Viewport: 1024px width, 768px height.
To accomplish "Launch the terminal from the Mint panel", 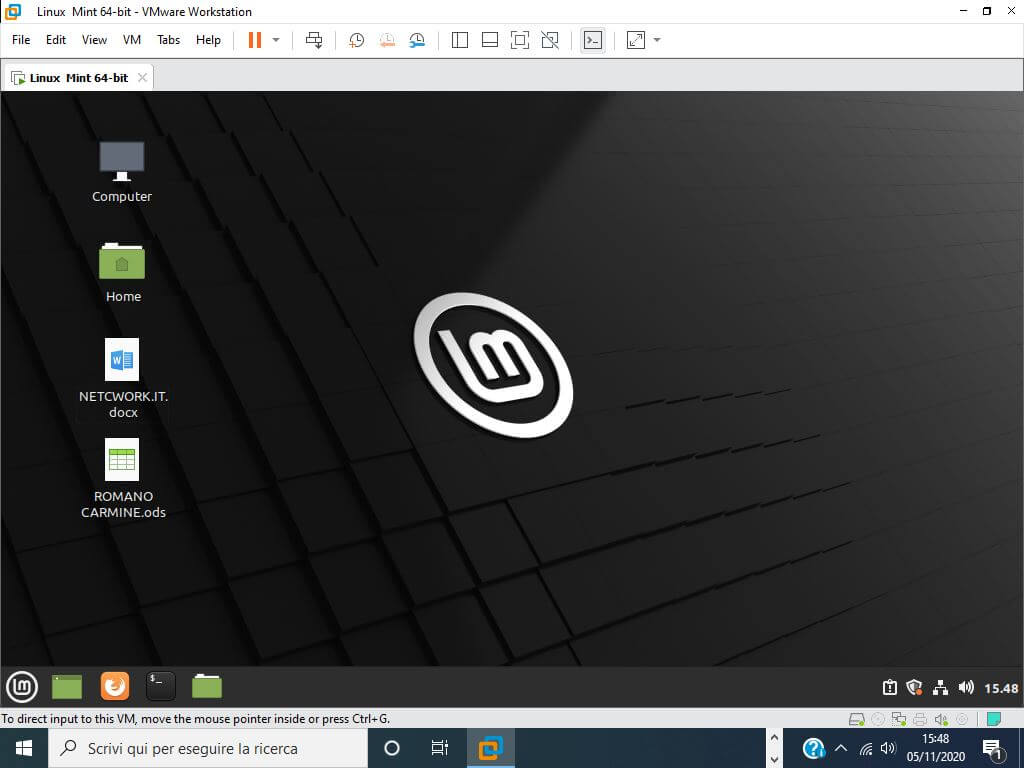I will (161, 687).
